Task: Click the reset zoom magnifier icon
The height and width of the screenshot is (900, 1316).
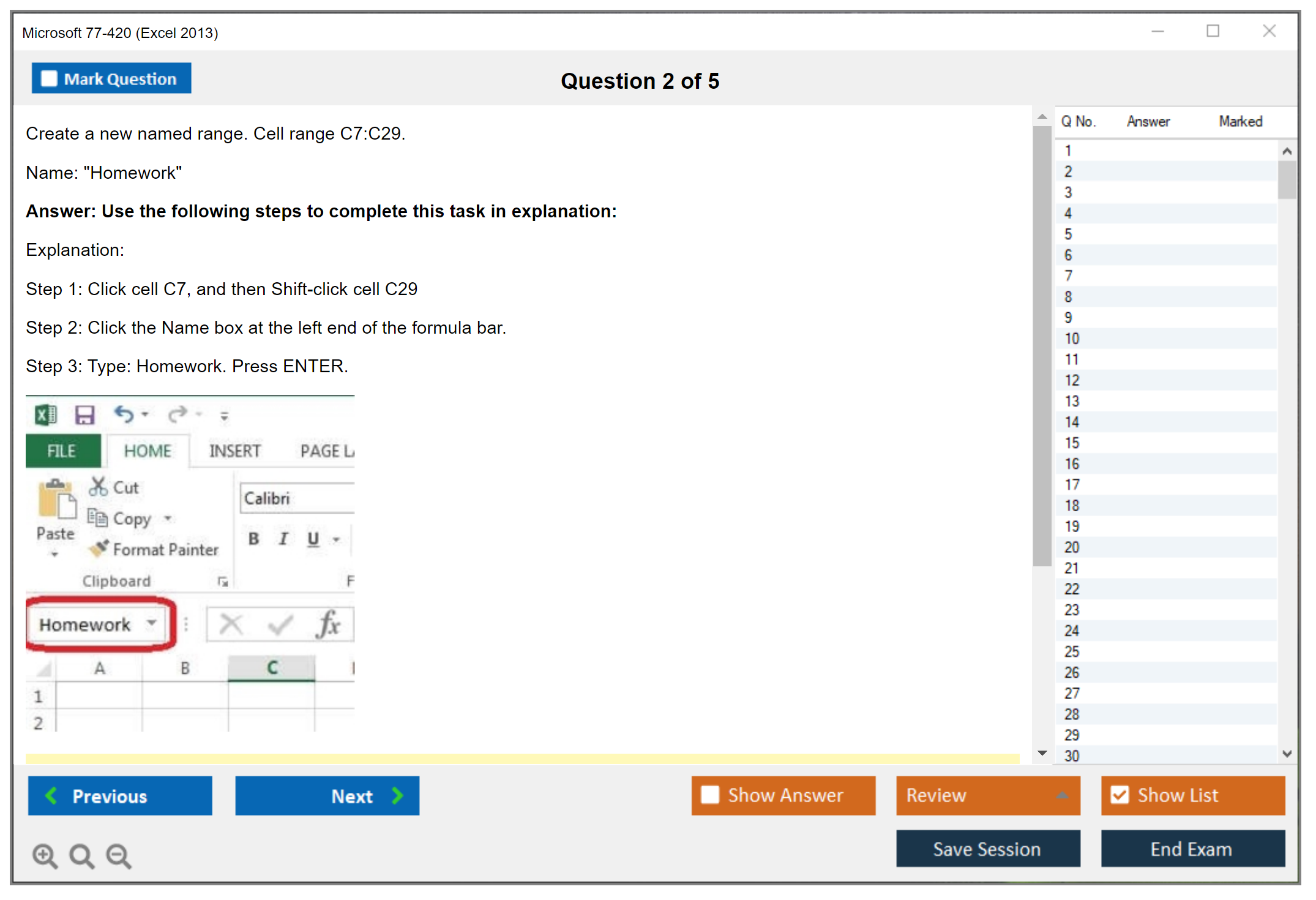Action: 81,855
